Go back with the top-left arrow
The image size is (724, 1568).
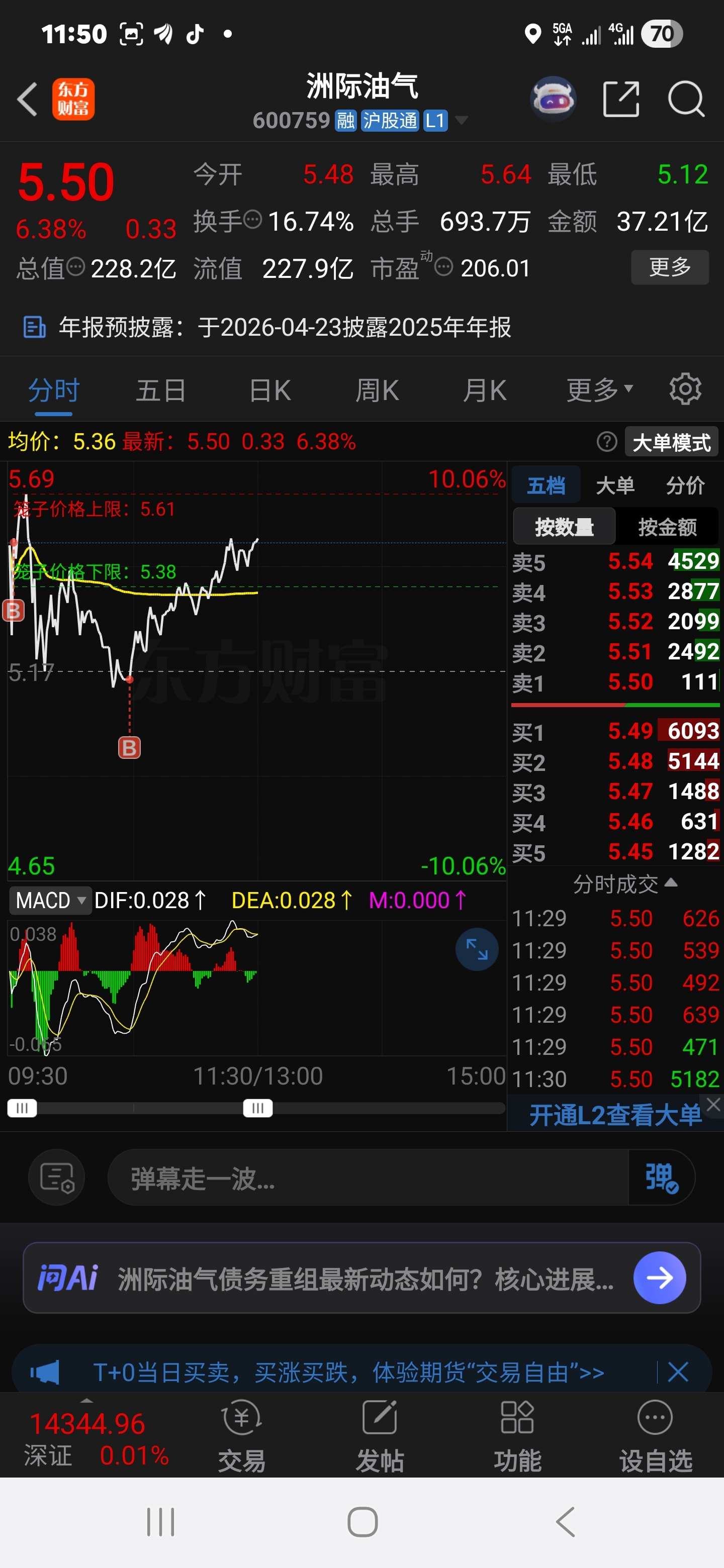click(27, 99)
